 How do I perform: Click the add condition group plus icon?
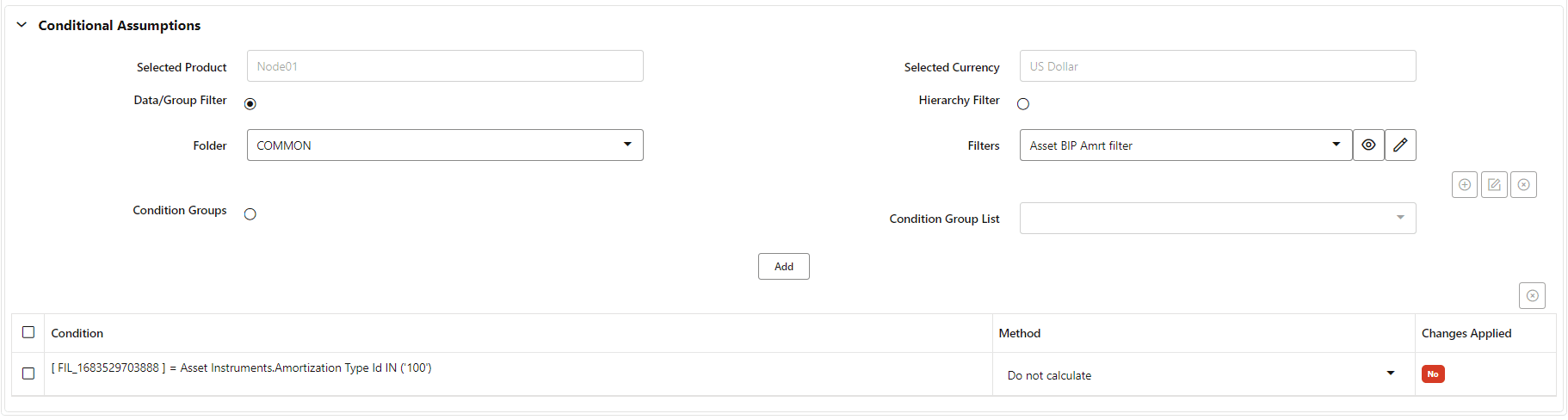1464,185
